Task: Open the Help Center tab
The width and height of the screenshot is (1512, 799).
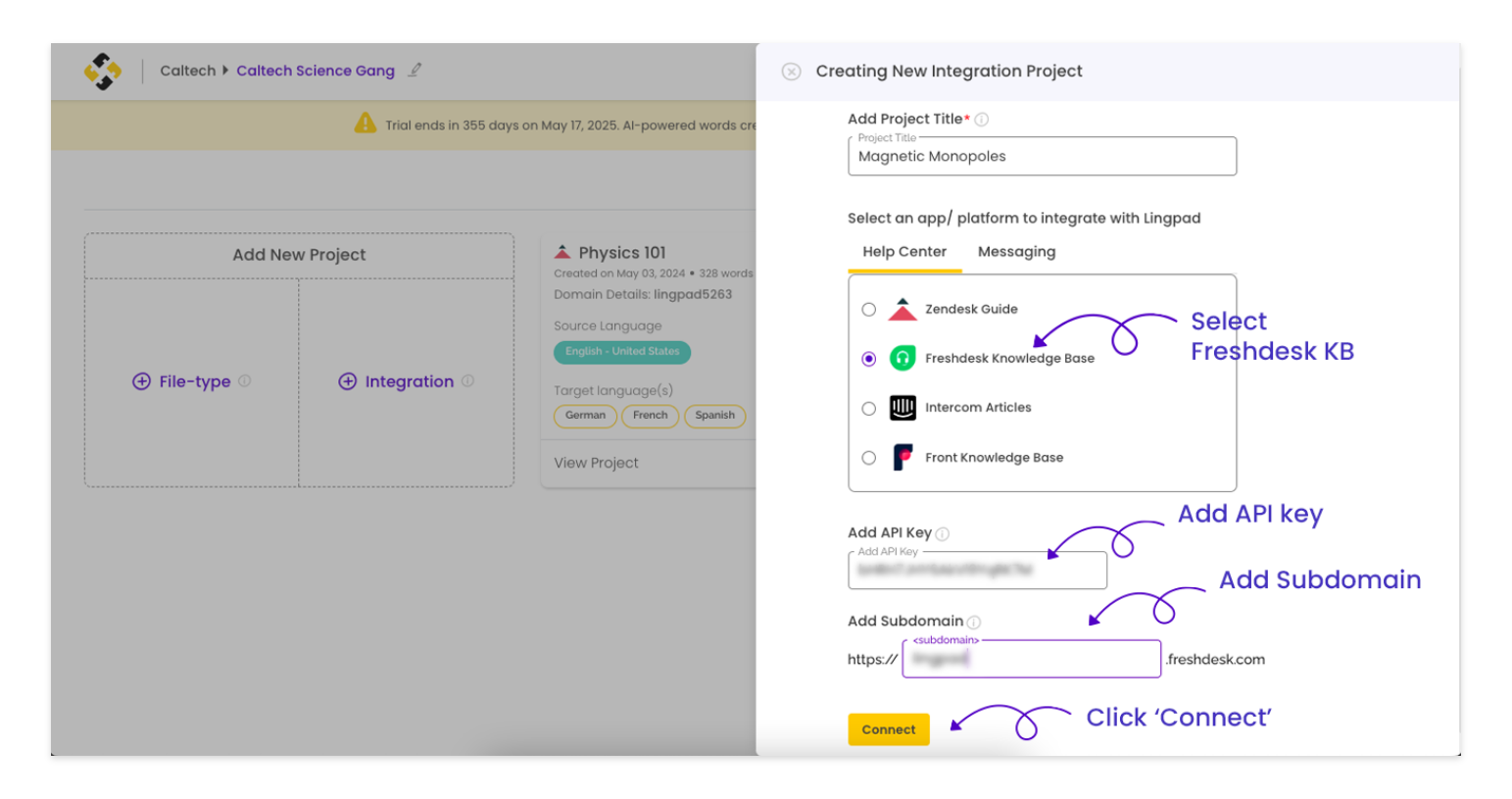Action: (904, 252)
